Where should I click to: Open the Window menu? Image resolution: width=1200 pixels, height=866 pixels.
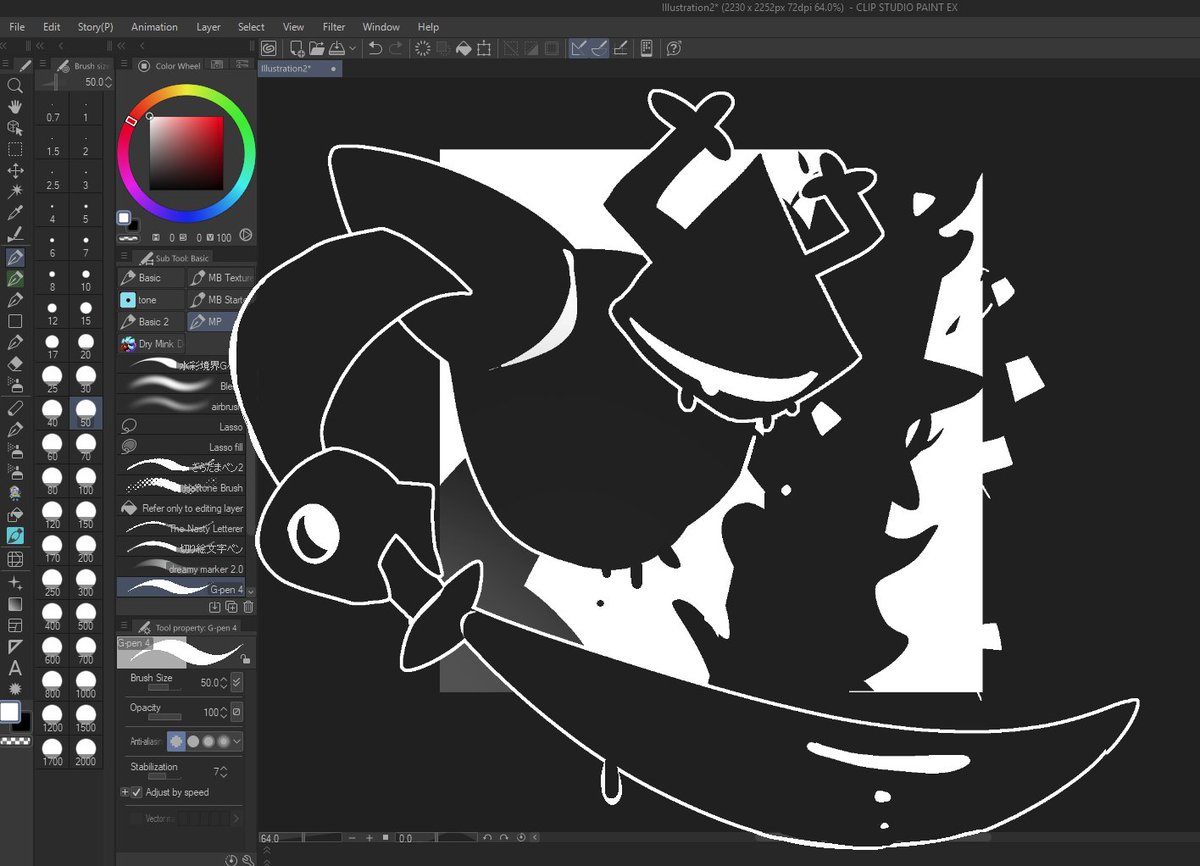click(381, 27)
